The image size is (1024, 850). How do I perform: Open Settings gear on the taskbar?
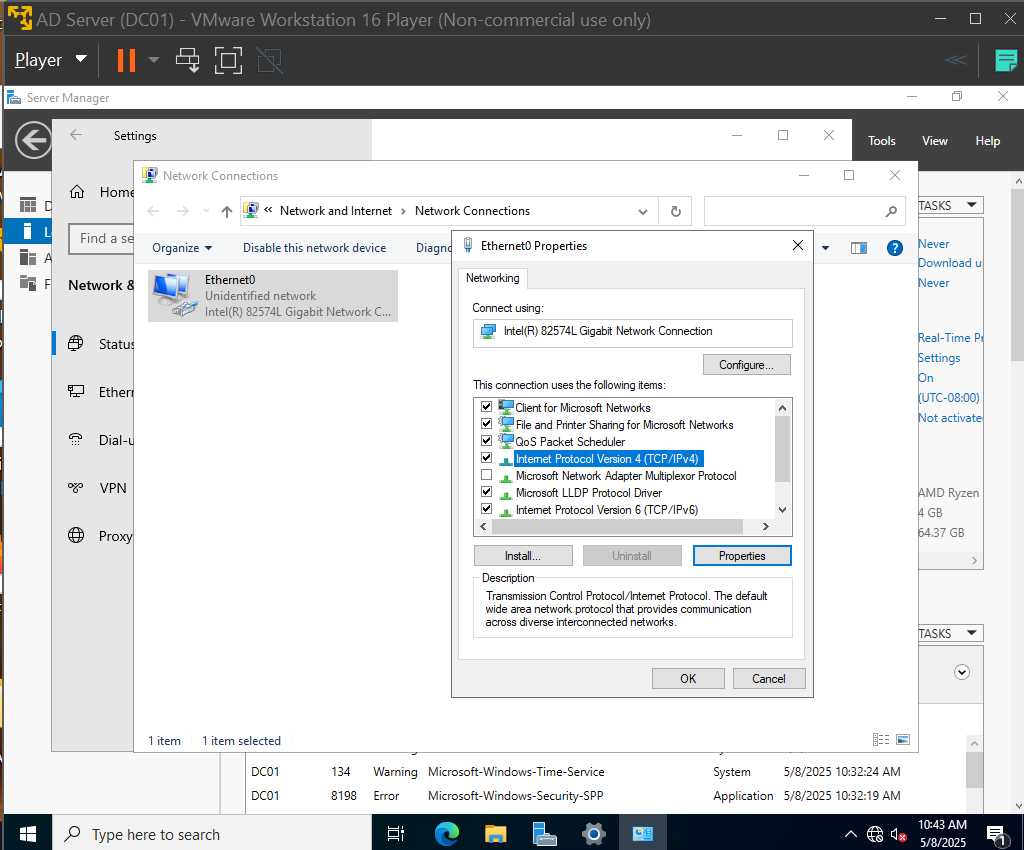(x=594, y=834)
